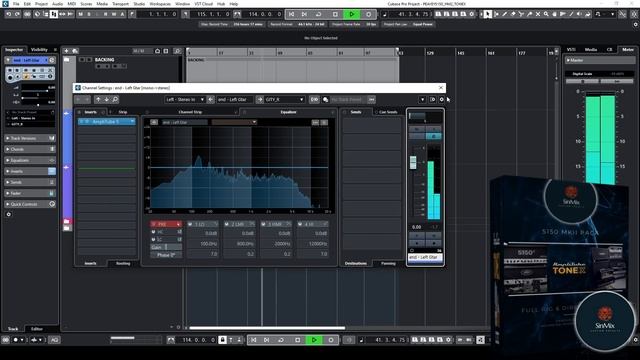Click search icon in Channel Settings toolbar
Viewport: 640px width, 360px height.
[115, 100]
